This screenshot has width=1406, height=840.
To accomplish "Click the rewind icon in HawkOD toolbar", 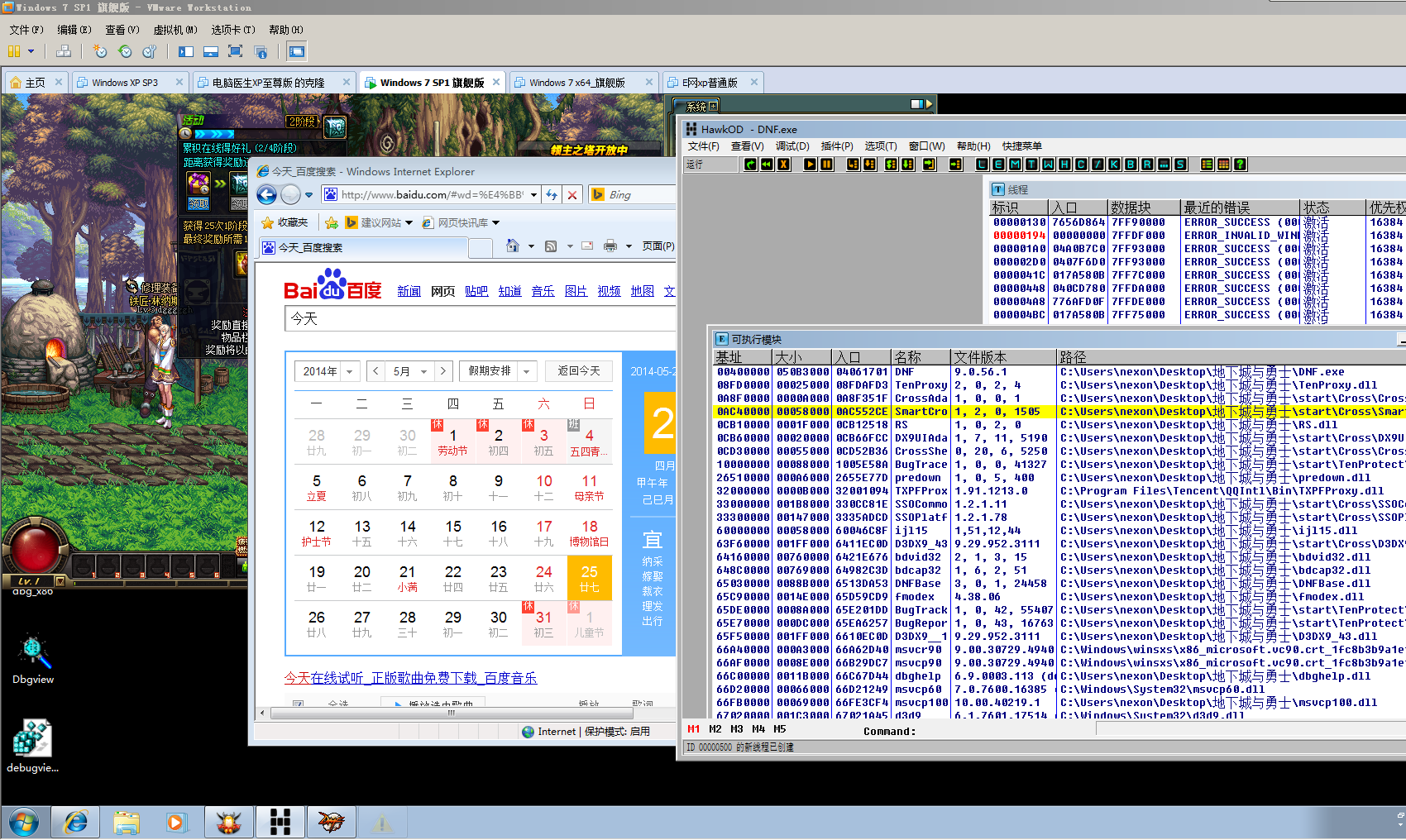I will tap(767, 165).
